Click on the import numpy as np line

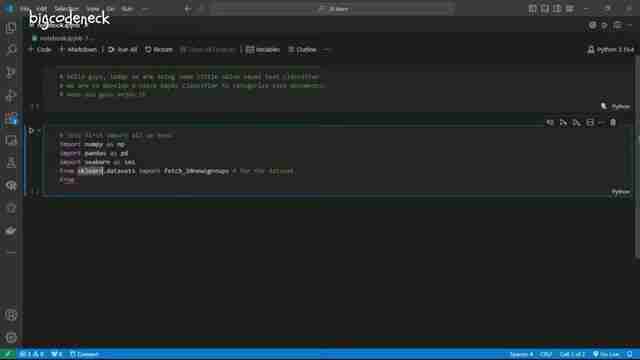pyautogui.click(x=92, y=144)
